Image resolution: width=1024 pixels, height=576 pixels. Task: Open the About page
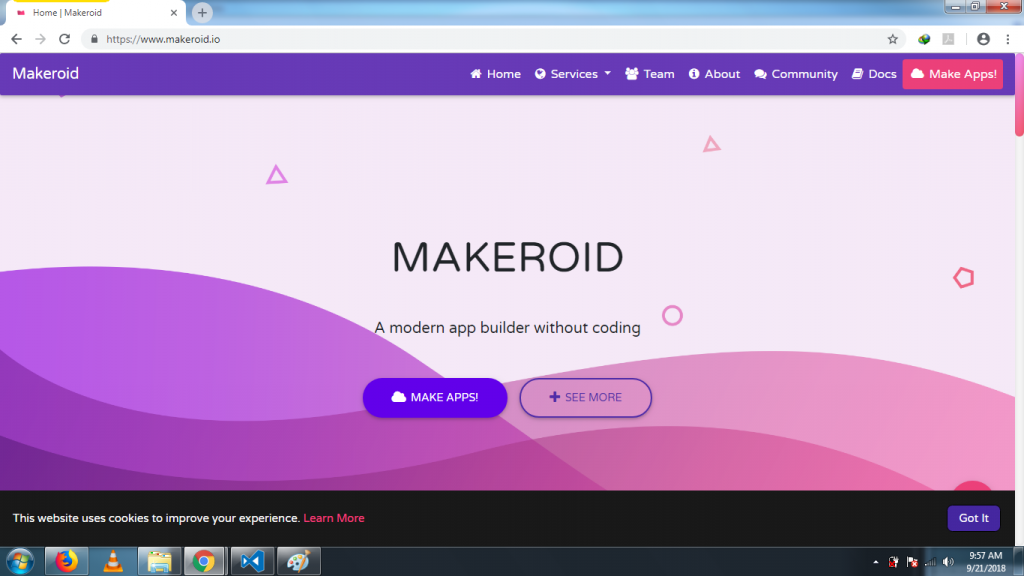point(714,74)
